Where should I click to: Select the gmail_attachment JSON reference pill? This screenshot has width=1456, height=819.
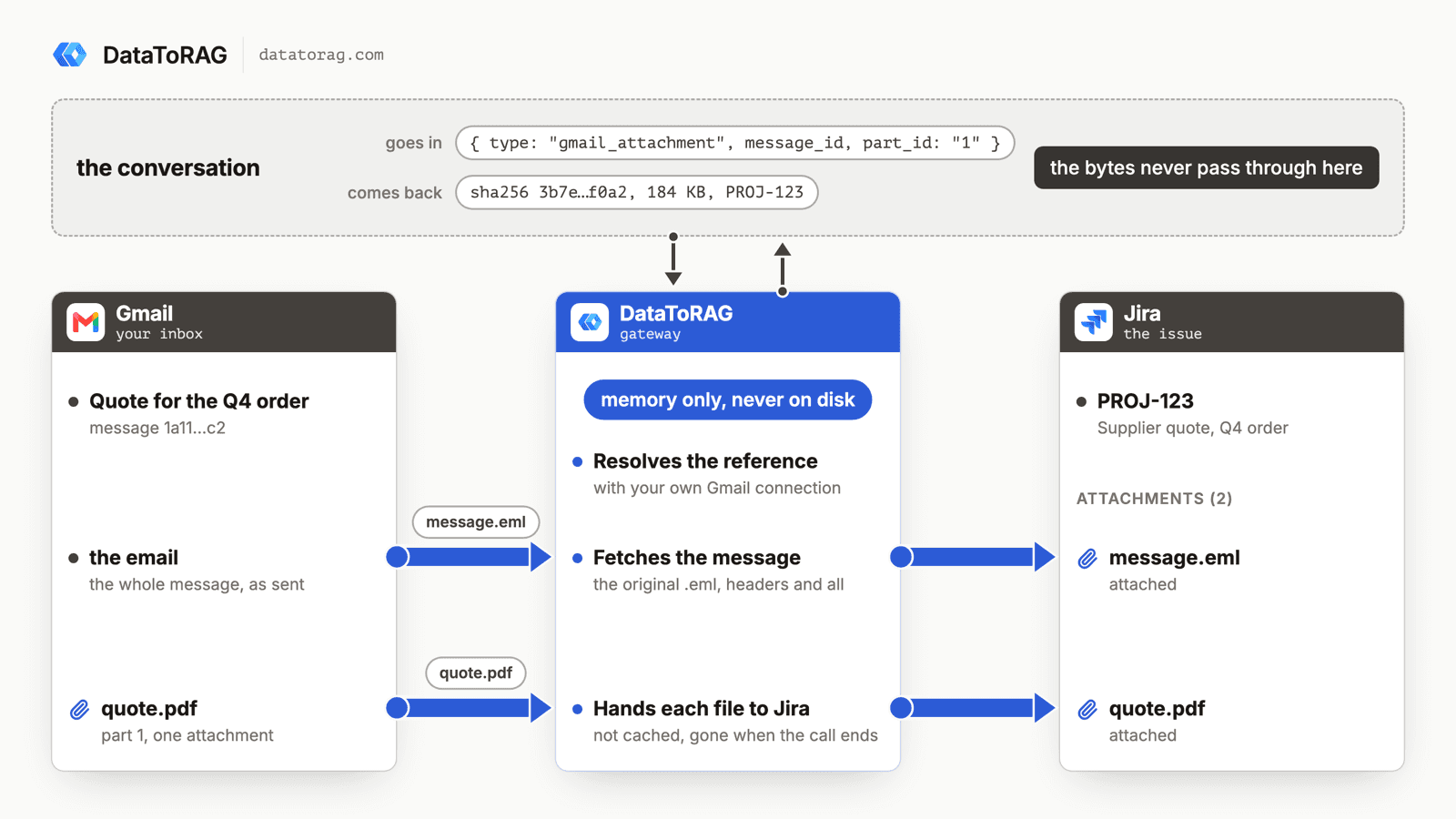[x=735, y=143]
